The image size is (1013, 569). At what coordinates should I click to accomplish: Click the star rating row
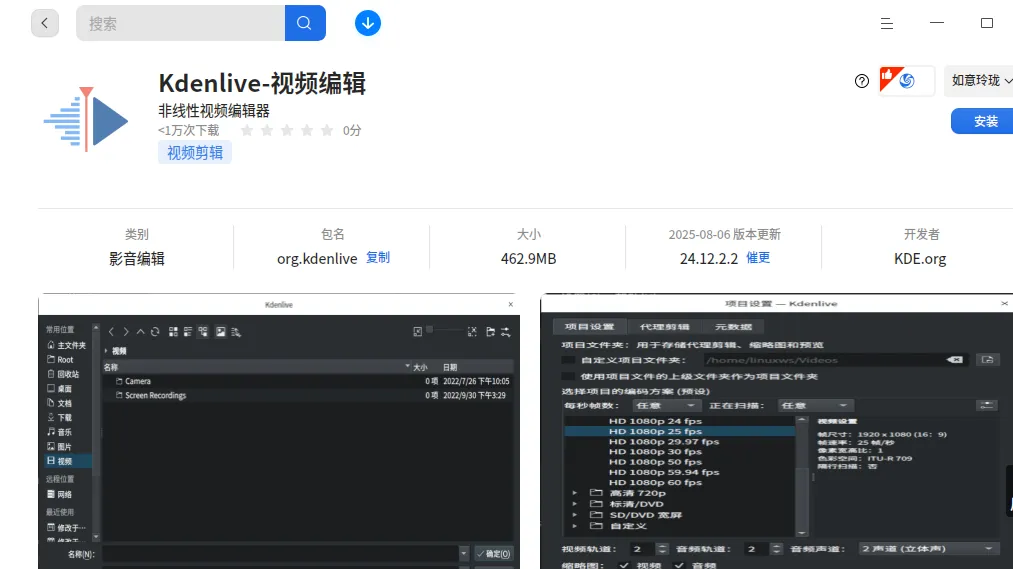click(x=287, y=130)
